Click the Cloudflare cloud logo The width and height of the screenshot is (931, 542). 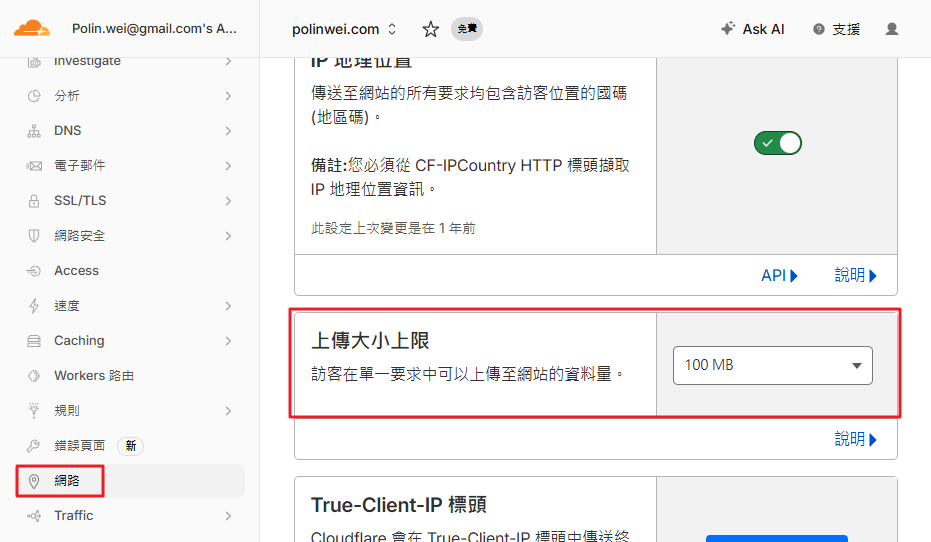click(x=32, y=28)
